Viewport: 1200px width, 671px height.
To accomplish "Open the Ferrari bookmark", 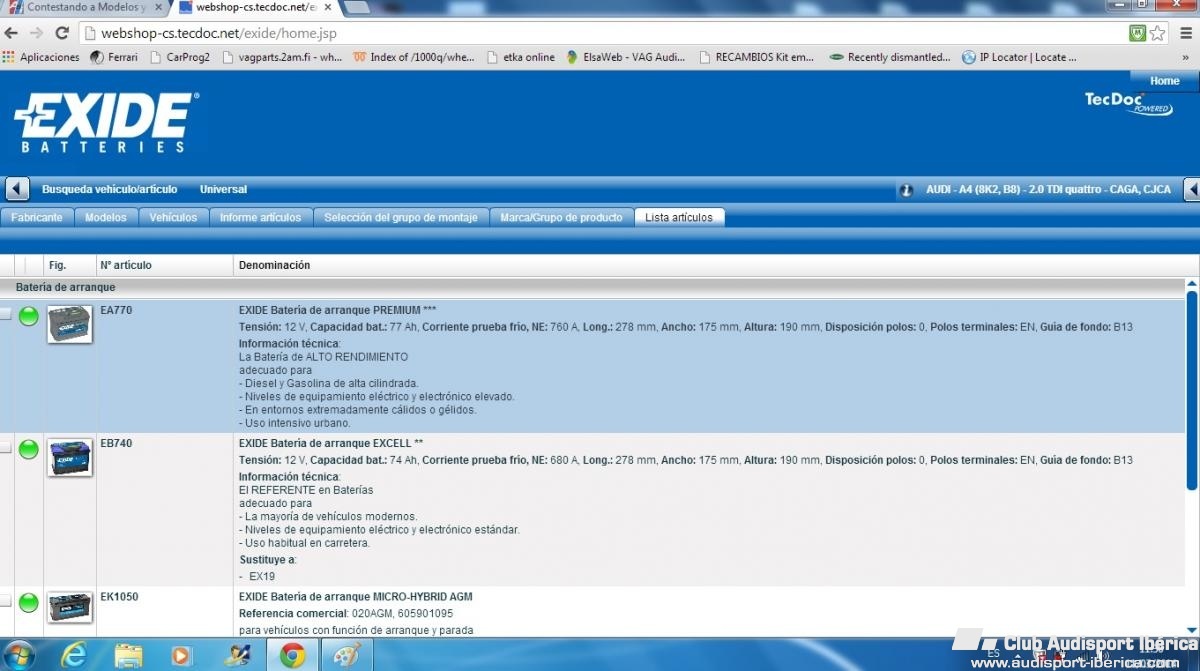I will (x=114, y=57).
